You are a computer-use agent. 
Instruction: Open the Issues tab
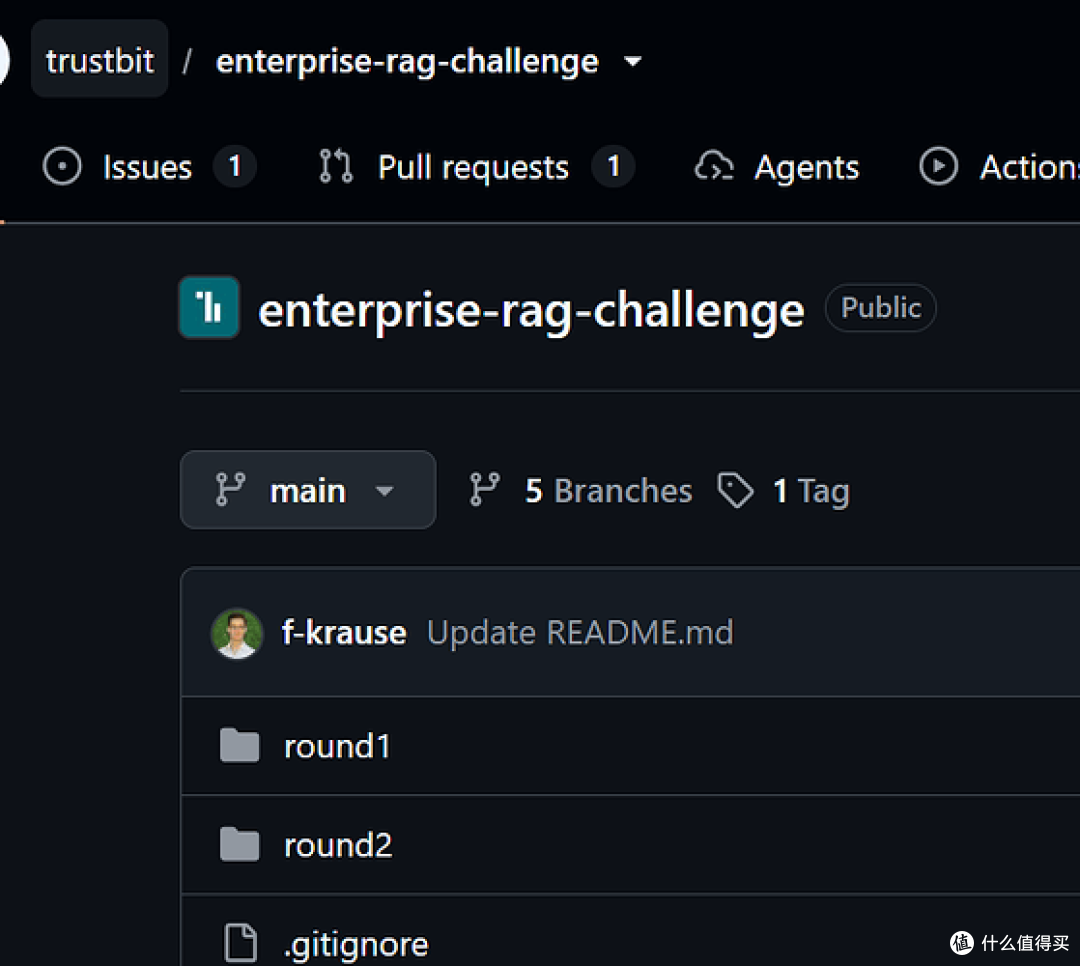point(147,167)
